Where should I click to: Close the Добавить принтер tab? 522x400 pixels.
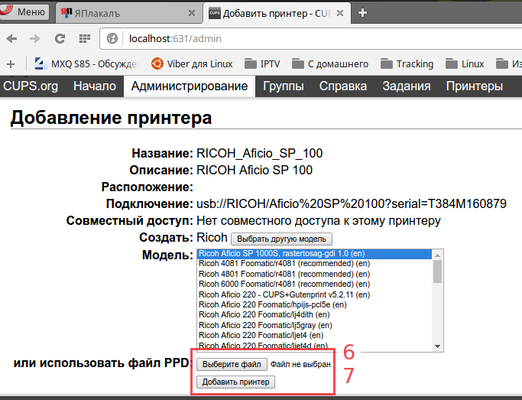coord(340,13)
